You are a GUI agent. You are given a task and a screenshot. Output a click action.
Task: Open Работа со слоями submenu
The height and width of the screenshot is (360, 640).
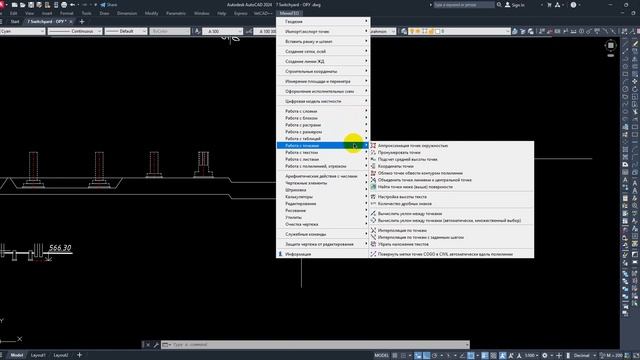point(323,111)
